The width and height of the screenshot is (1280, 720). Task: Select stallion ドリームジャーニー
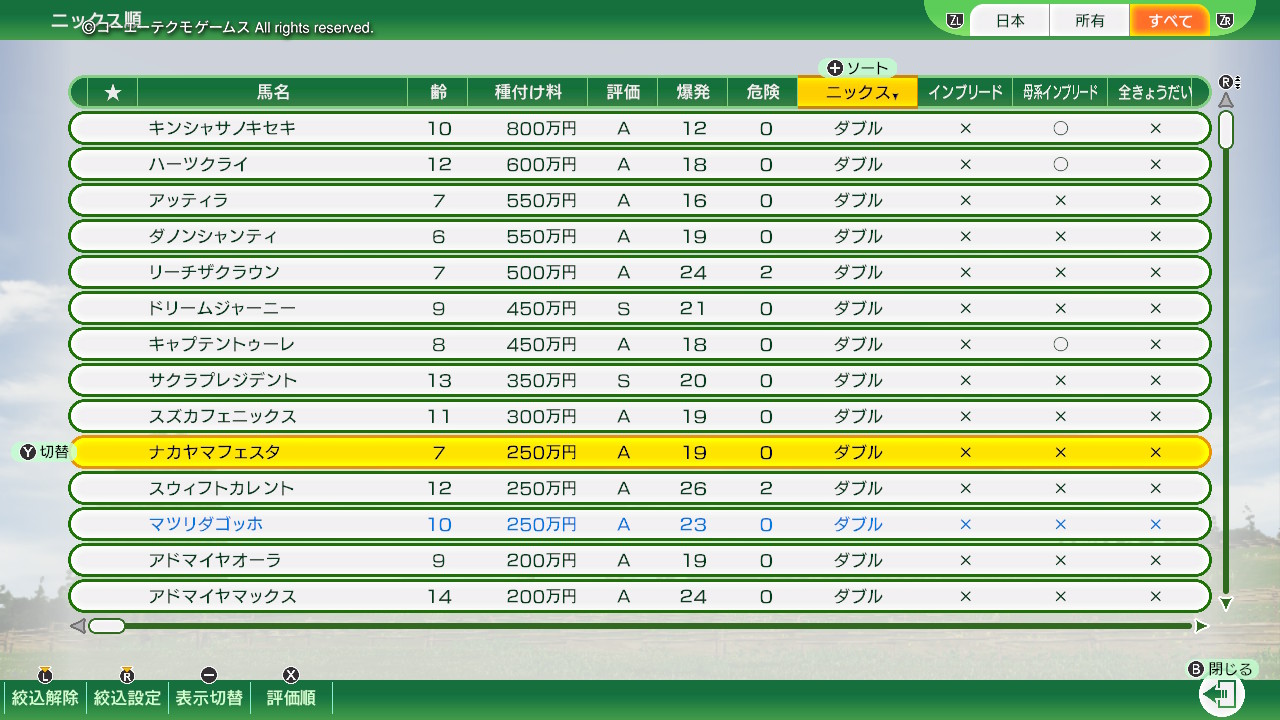(640, 308)
